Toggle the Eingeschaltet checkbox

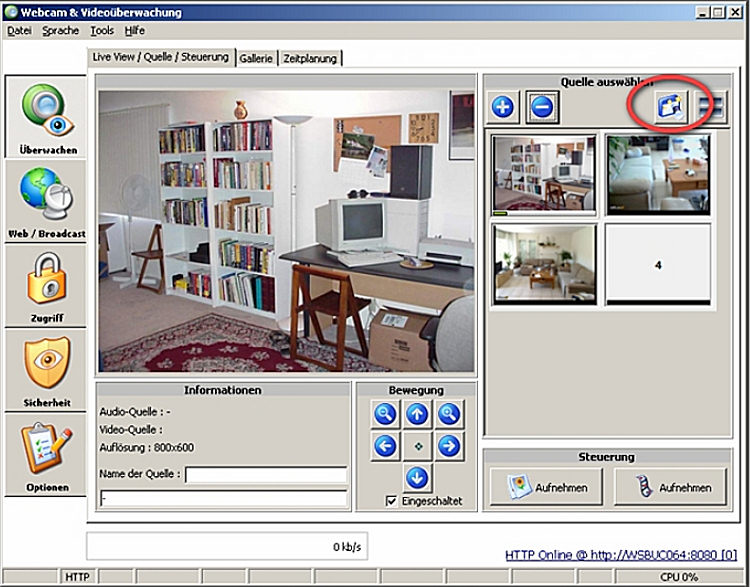pyautogui.click(x=392, y=501)
